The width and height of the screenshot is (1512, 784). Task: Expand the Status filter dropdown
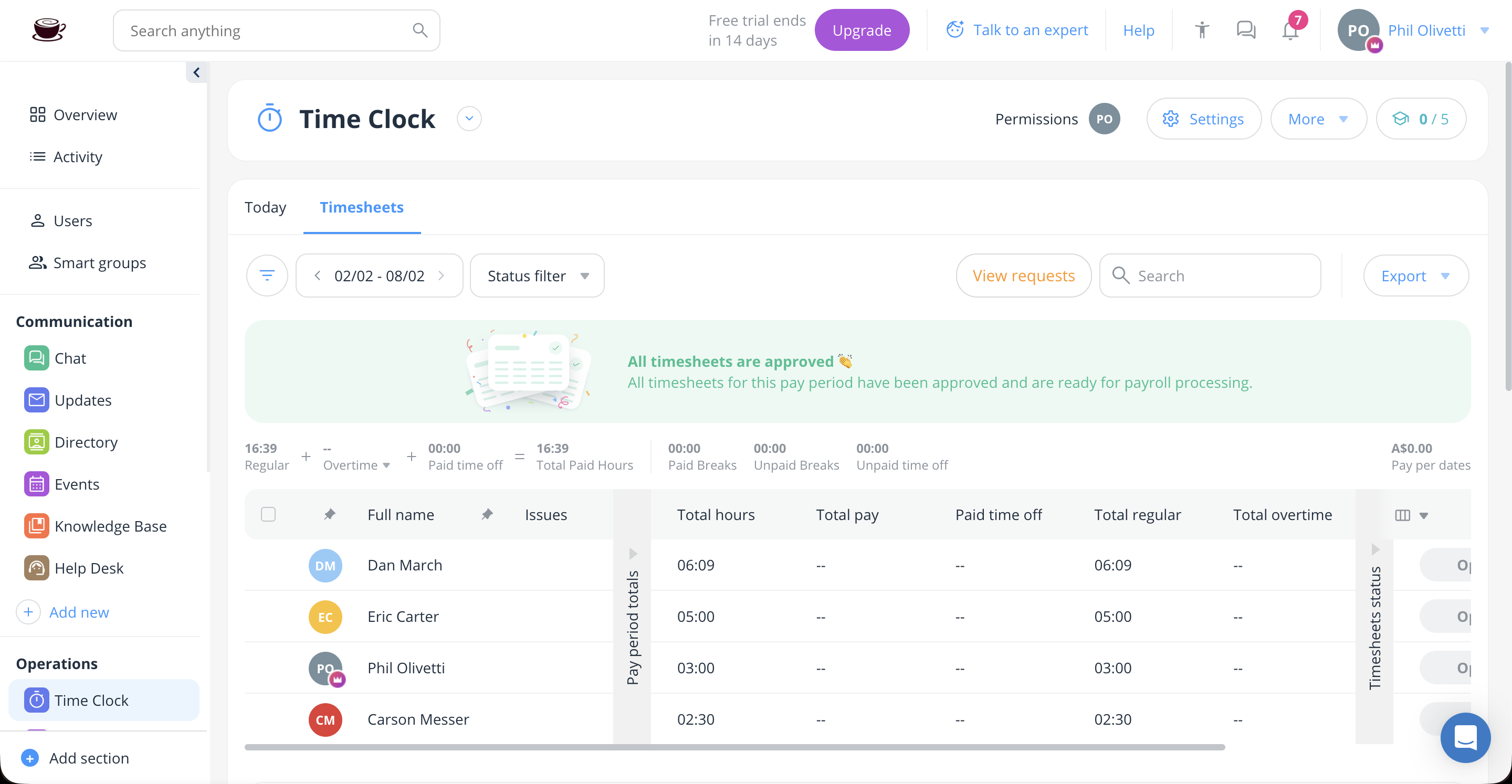[537, 275]
